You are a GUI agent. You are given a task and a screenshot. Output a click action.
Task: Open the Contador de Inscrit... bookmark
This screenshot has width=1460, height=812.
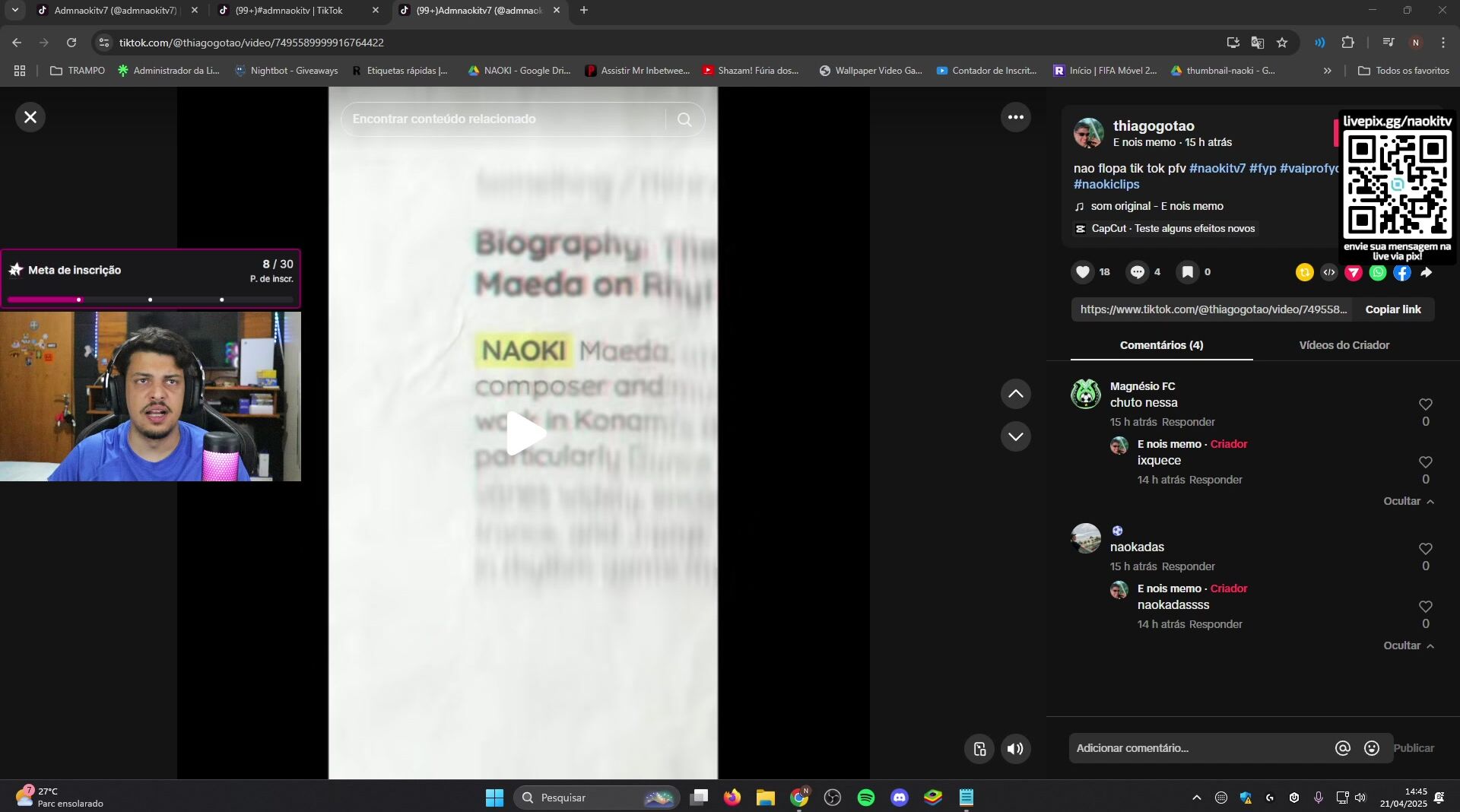point(986,71)
